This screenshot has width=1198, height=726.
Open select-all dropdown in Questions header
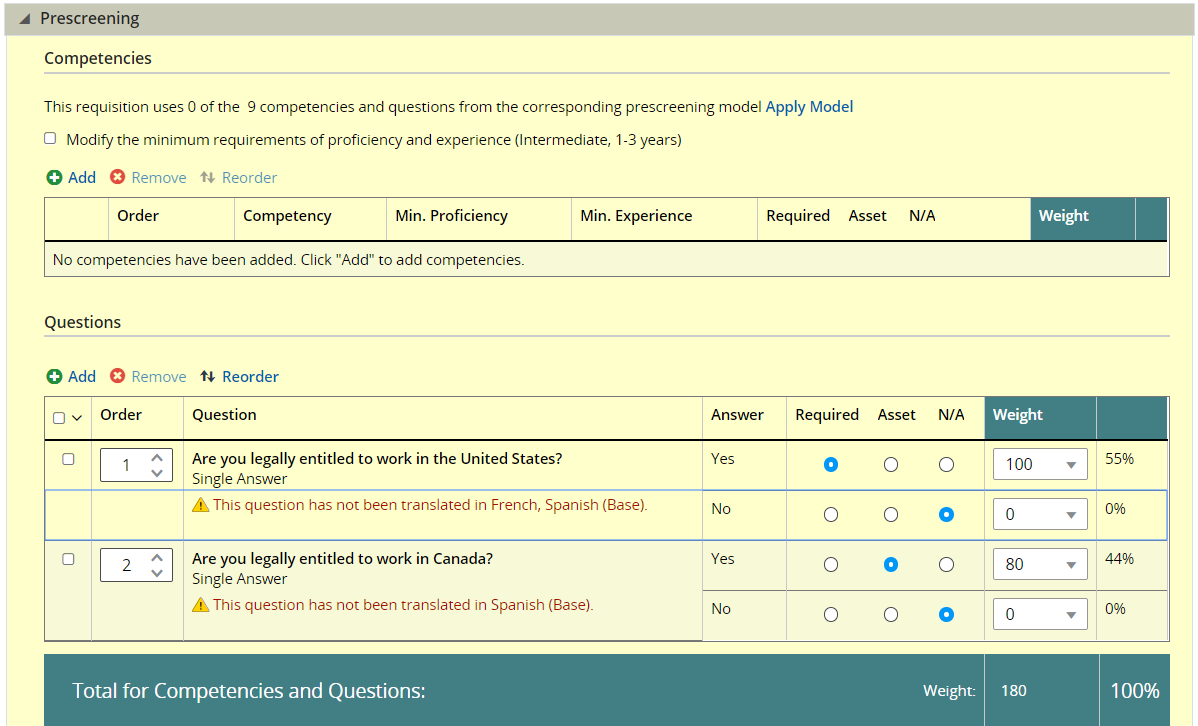pyautogui.click(x=76, y=418)
